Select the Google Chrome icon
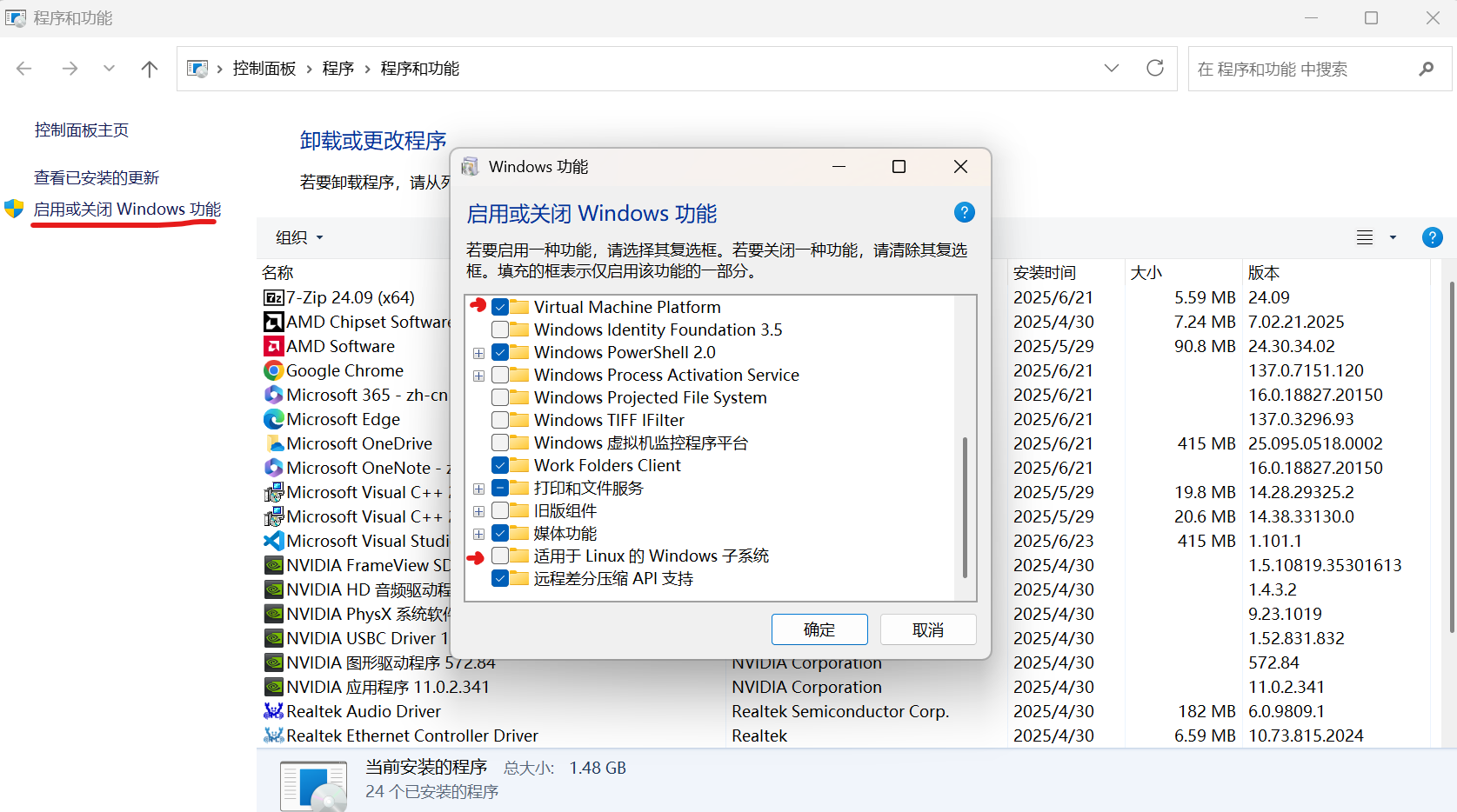1457x812 pixels. pos(274,370)
